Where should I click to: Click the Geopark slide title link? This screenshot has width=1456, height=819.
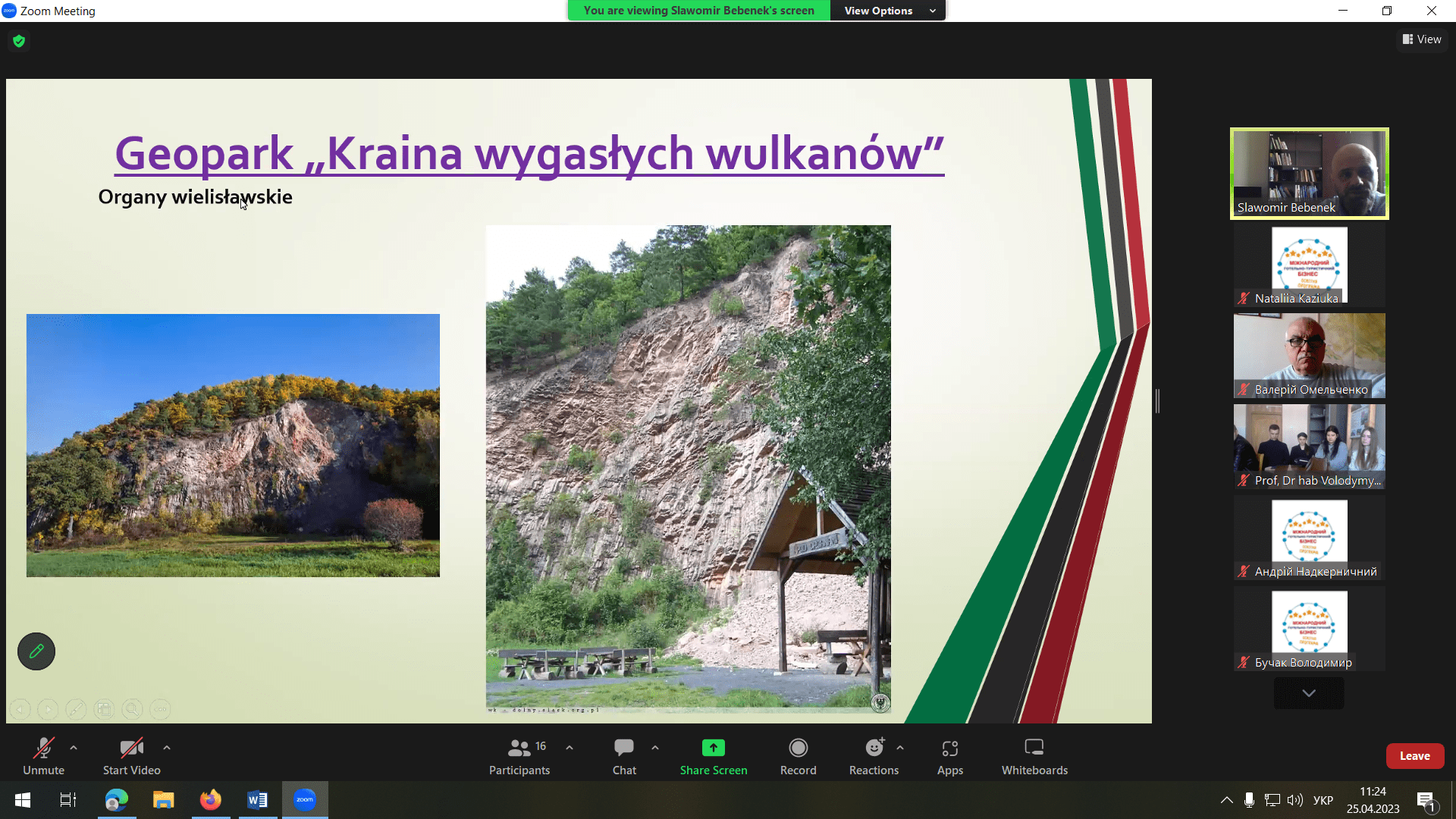tap(529, 153)
